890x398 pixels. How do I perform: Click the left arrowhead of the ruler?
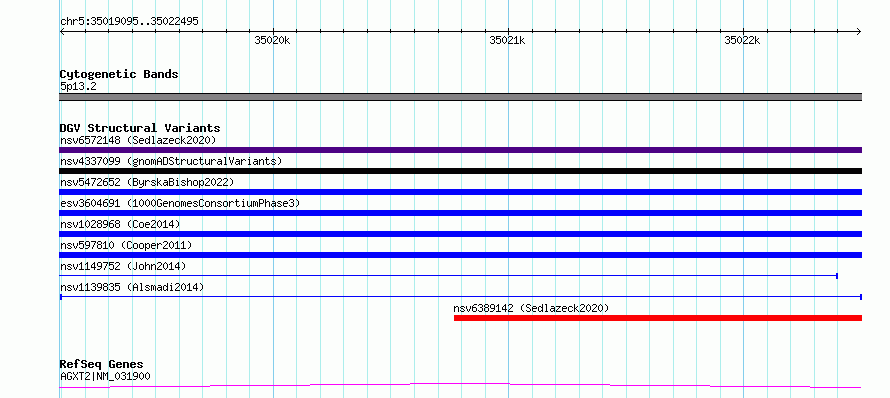(62, 31)
